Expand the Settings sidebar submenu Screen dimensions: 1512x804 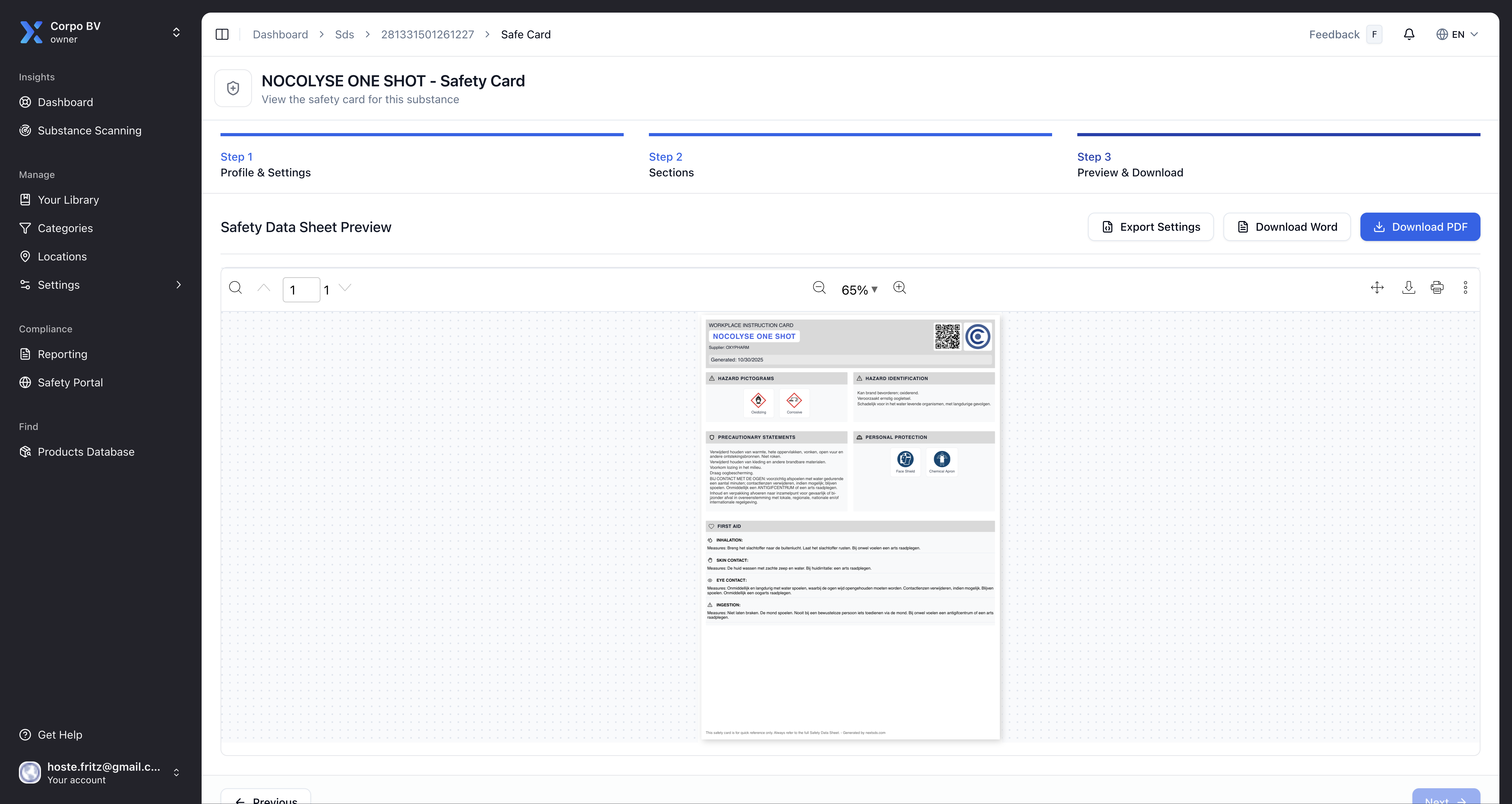[178, 285]
